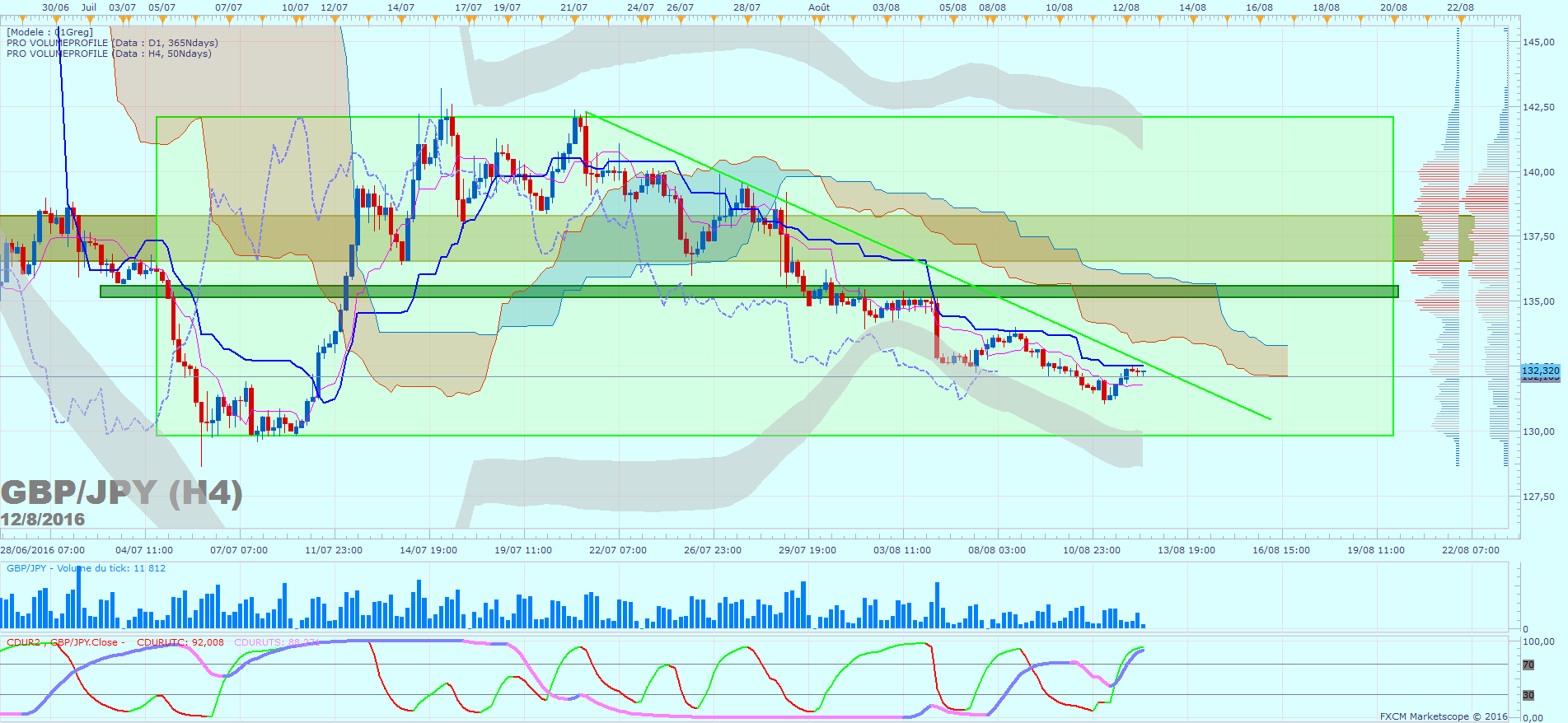
Task: Click the 04/07 11:00 time label
Action: (144, 550)
